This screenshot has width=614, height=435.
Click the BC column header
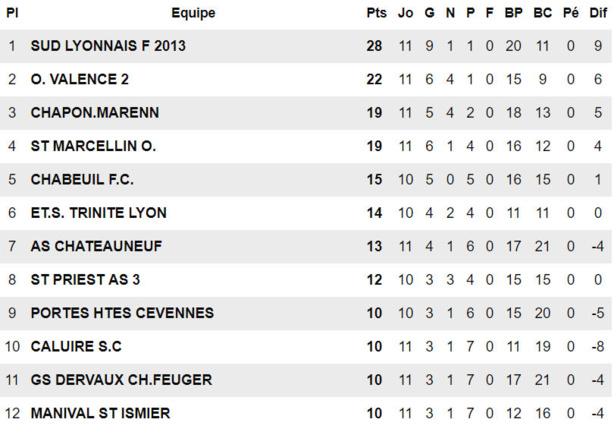coord(543,13)
